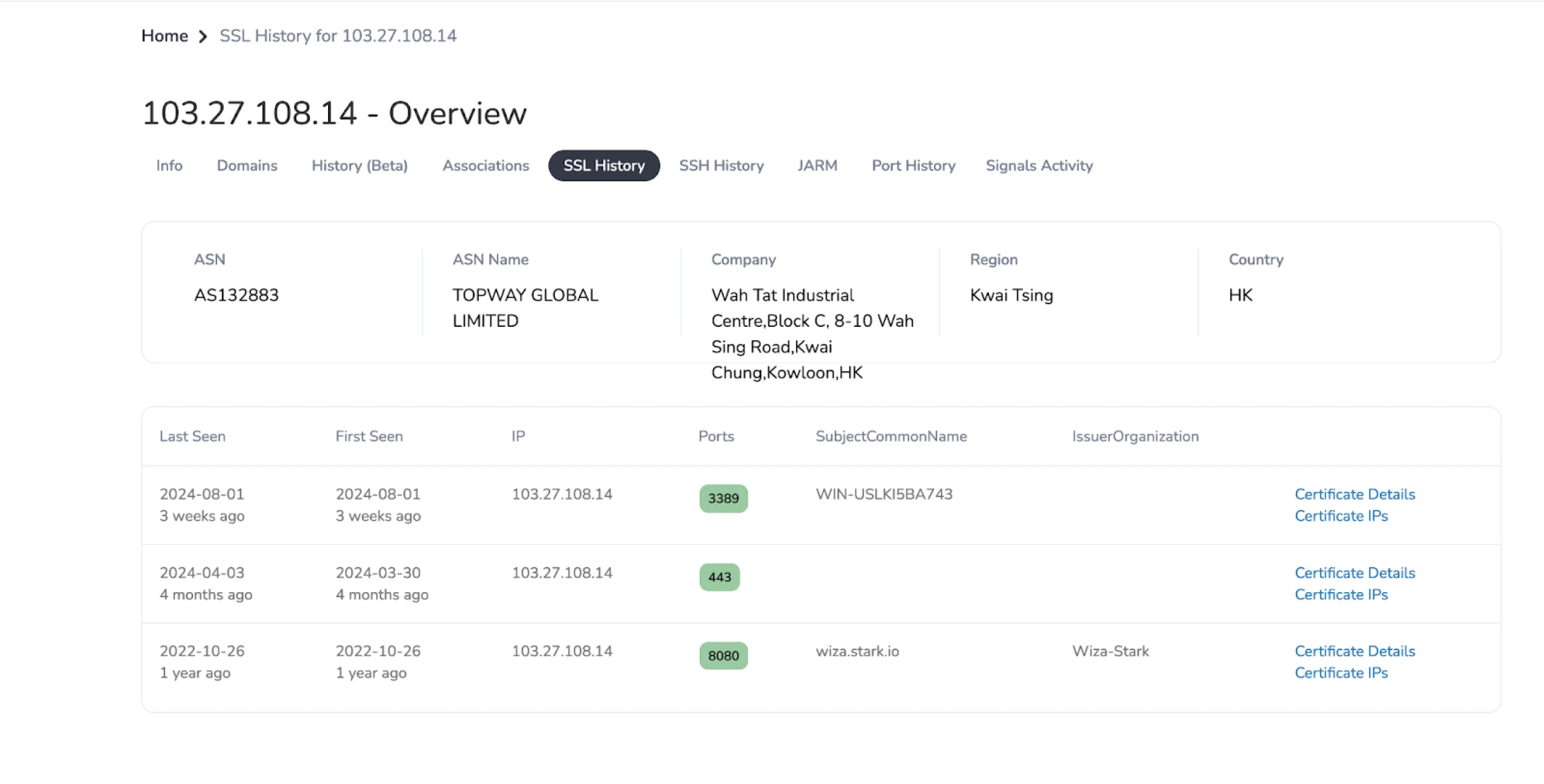1544x784 pixels.
Task: Click the wiza.stark.io common name cell
Action: pyautogui.click(x=857, y=651)
